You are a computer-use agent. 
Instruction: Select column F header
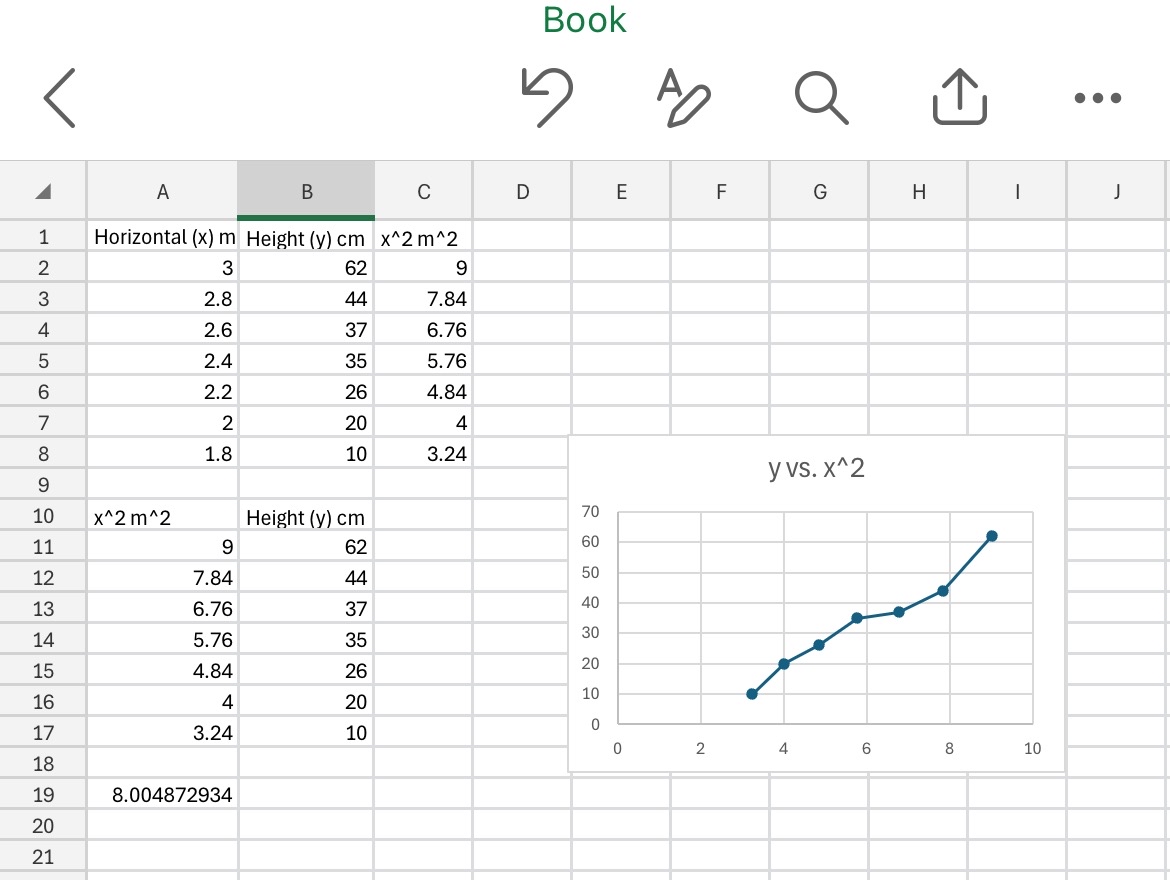[x=721, y=192]
